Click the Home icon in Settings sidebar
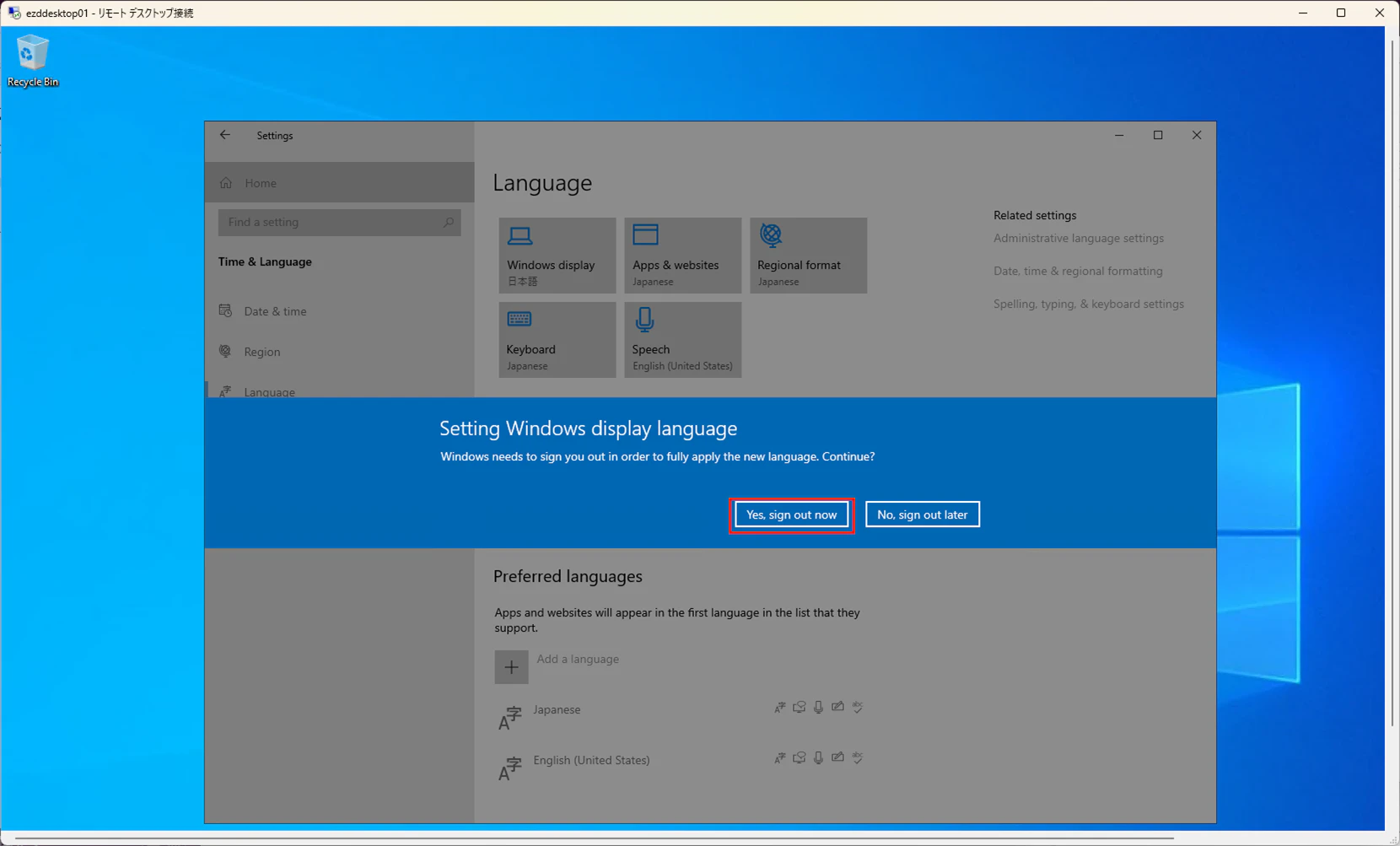Screen dimensions: 1400x846 (226, 183)
